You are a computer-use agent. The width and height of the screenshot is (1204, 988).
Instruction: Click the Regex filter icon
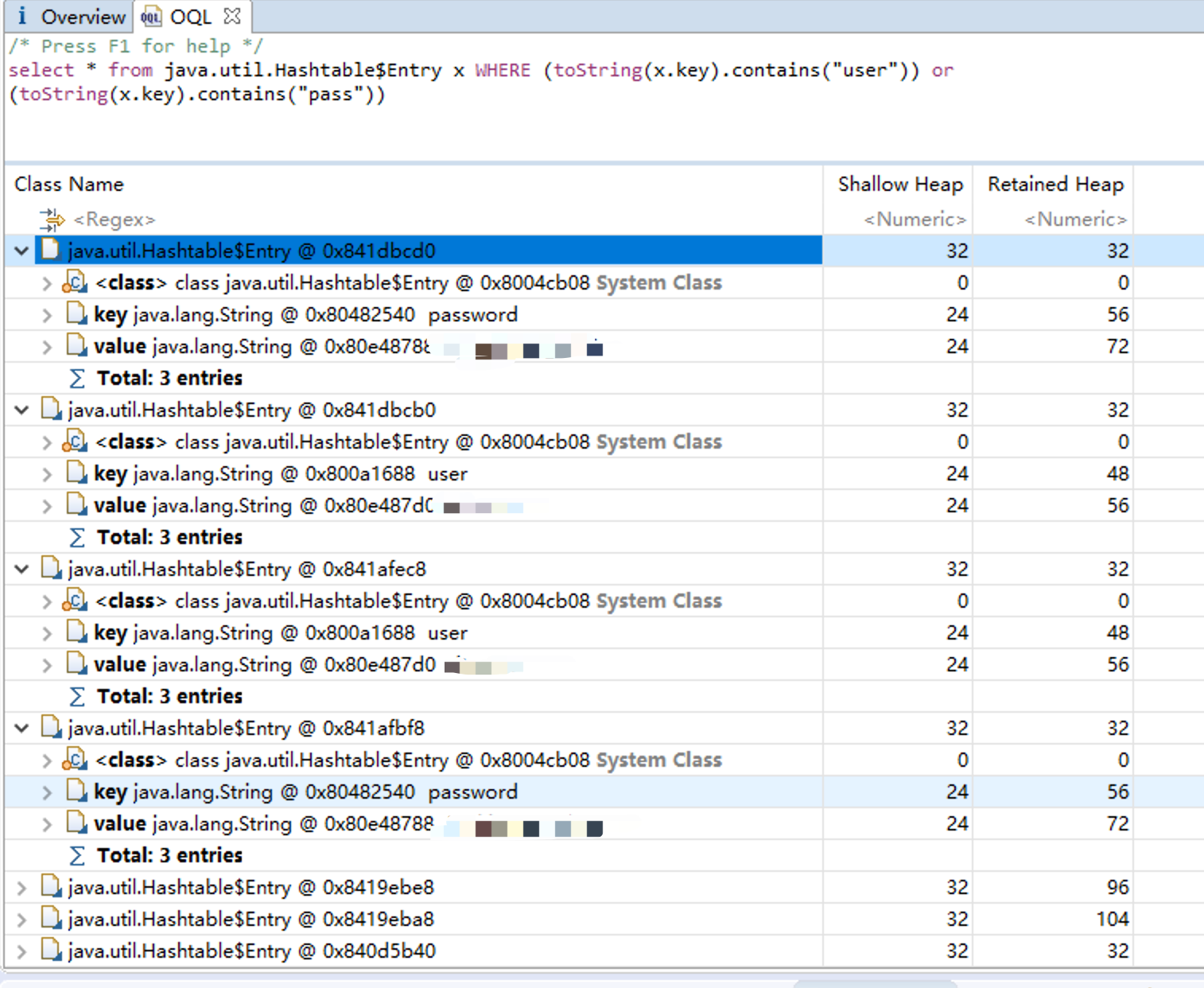tap(52, 220)
